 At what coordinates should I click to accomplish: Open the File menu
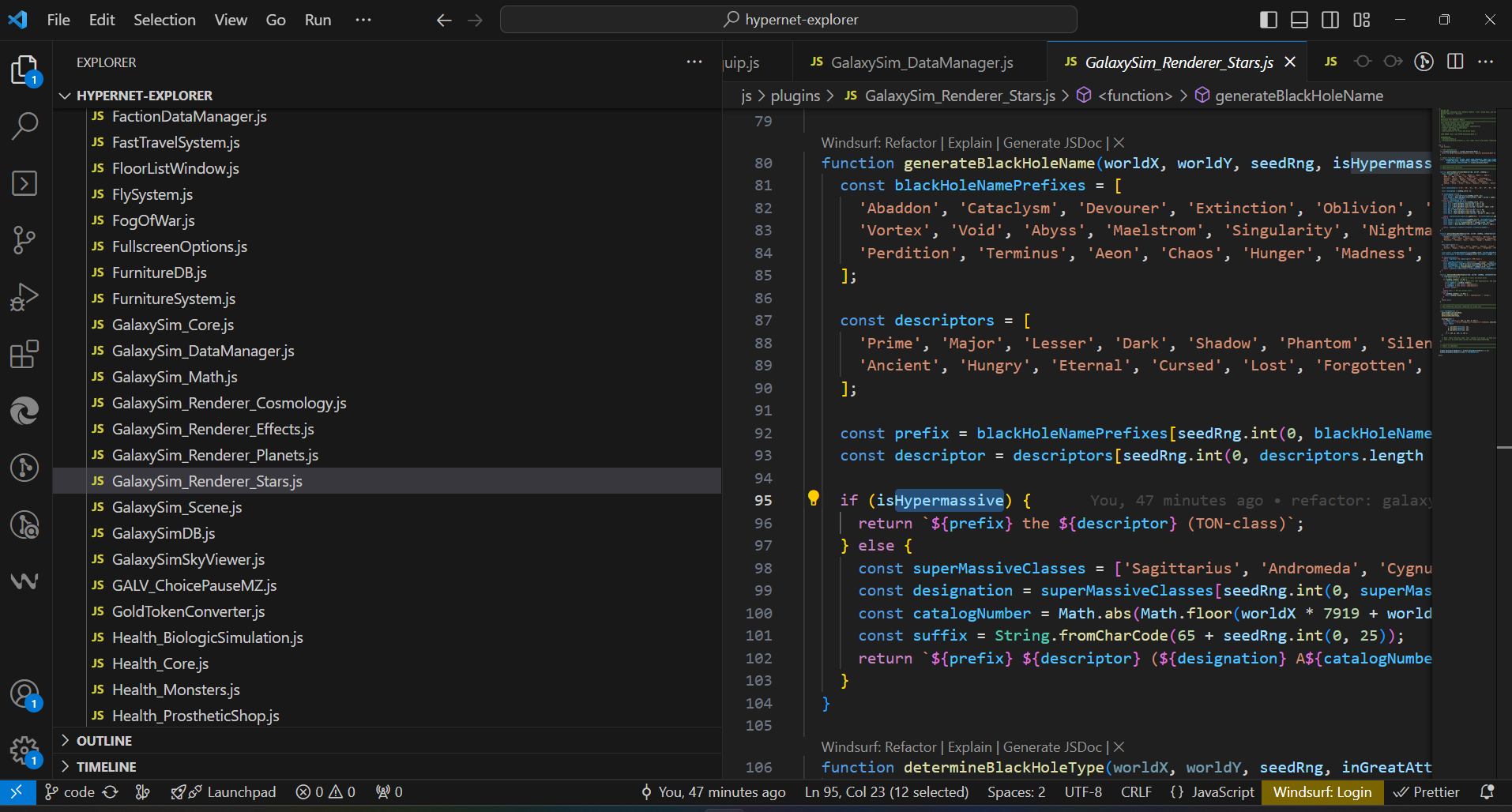58,20
